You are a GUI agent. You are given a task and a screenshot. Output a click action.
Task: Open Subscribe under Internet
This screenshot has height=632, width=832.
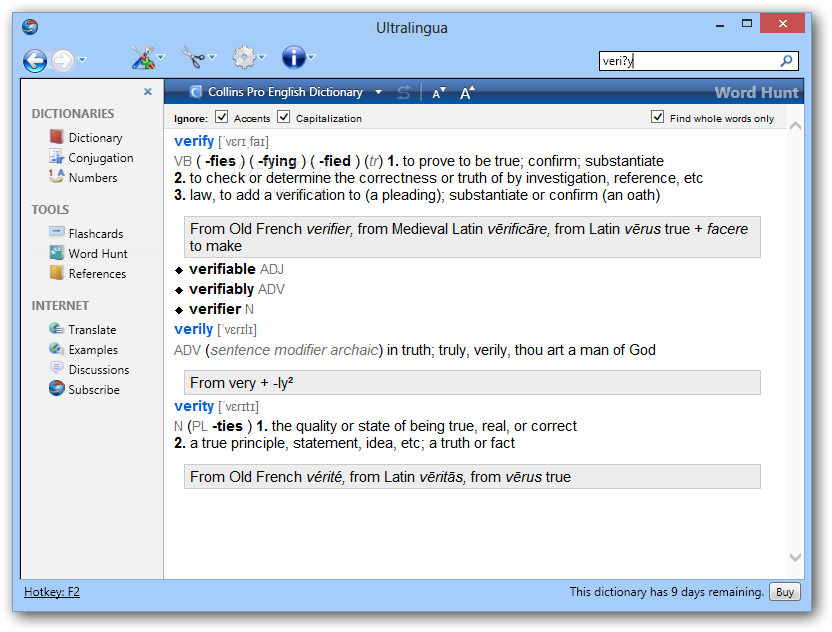tap(94, 390)
